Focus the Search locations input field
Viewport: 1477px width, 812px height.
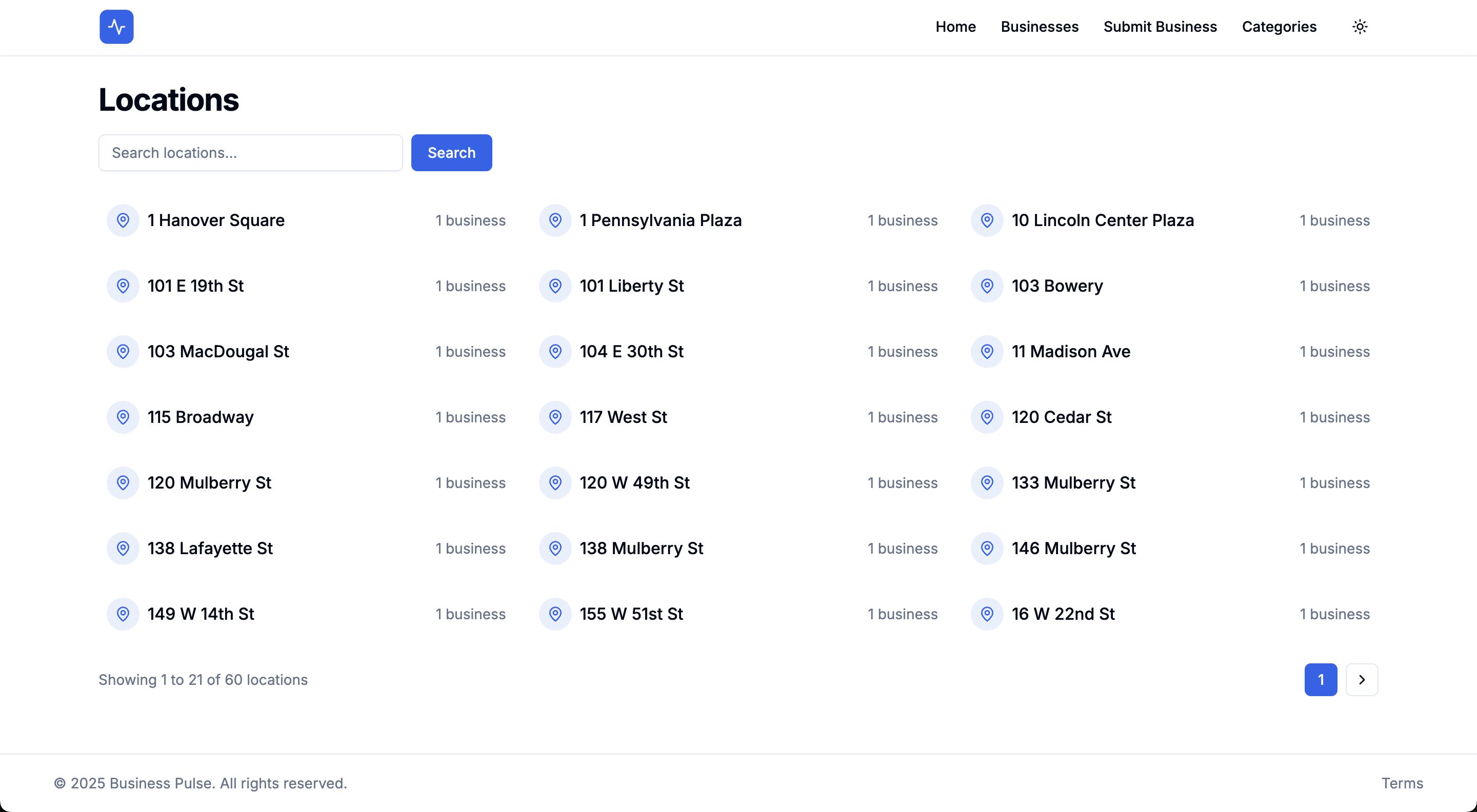pyautogui.click(x=251, y=153)
